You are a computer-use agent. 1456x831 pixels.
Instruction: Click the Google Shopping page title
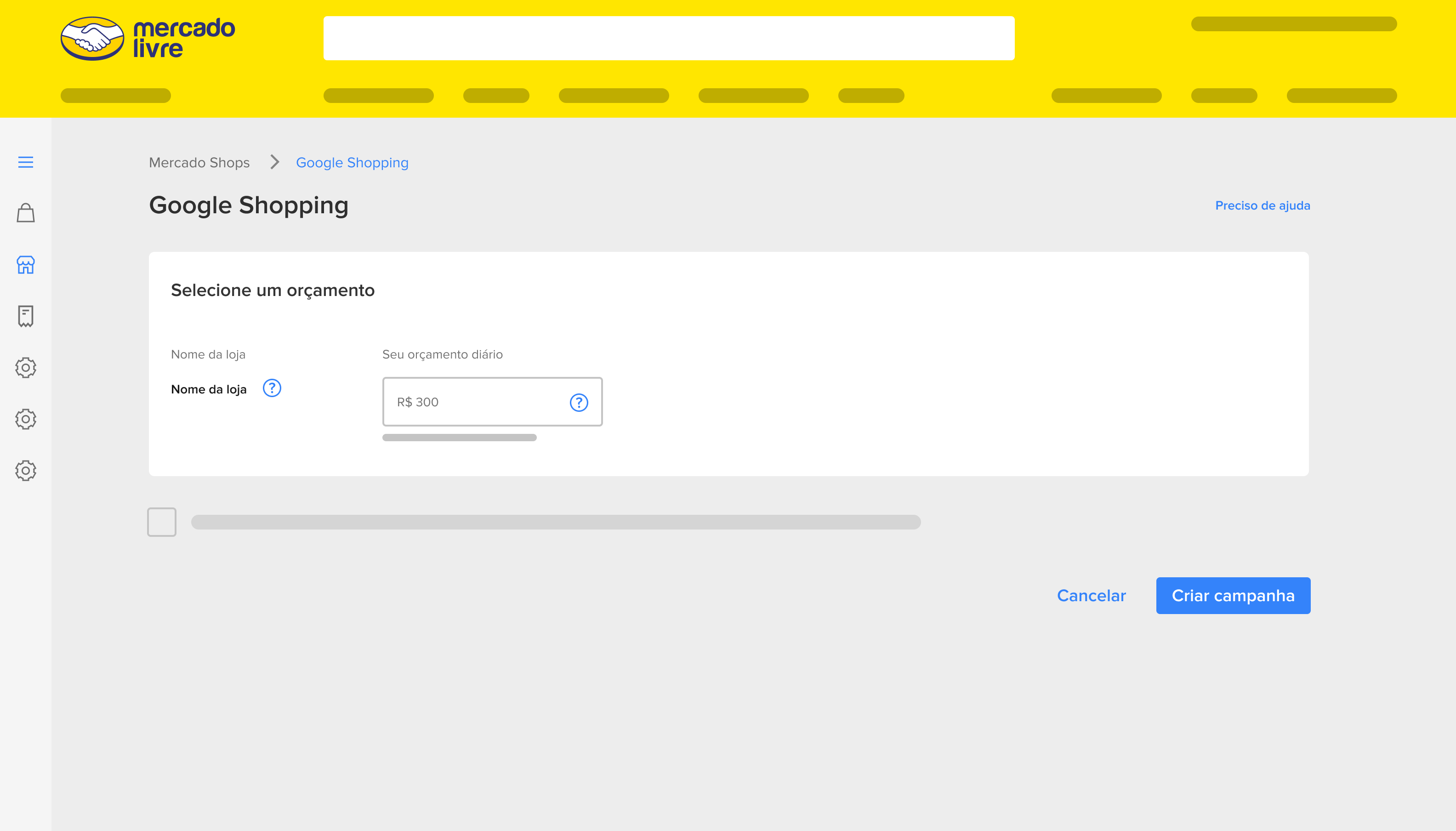[x=249, y=205]
